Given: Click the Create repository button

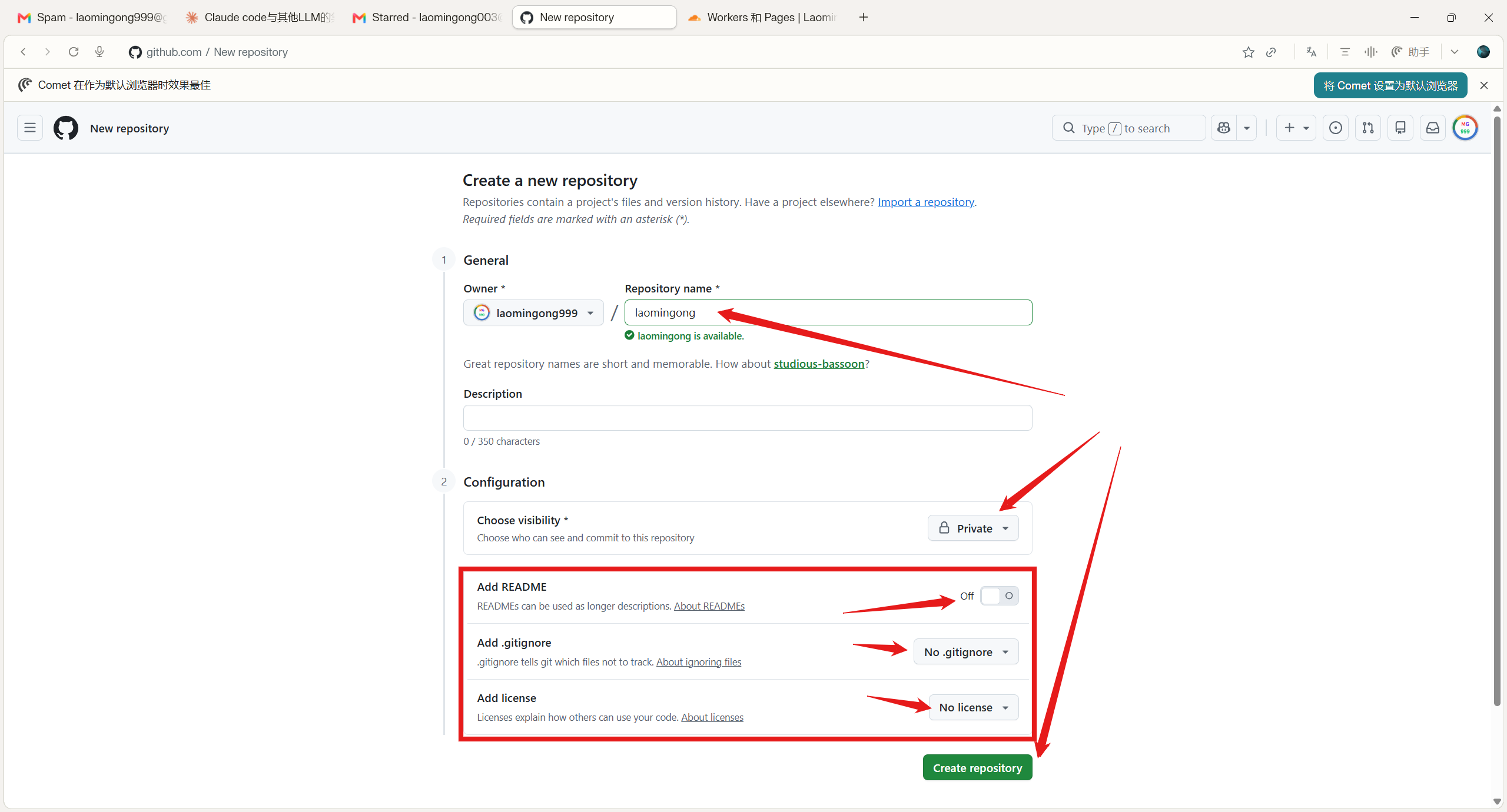Looking at the screenshot, I should [x=977, y=767].
